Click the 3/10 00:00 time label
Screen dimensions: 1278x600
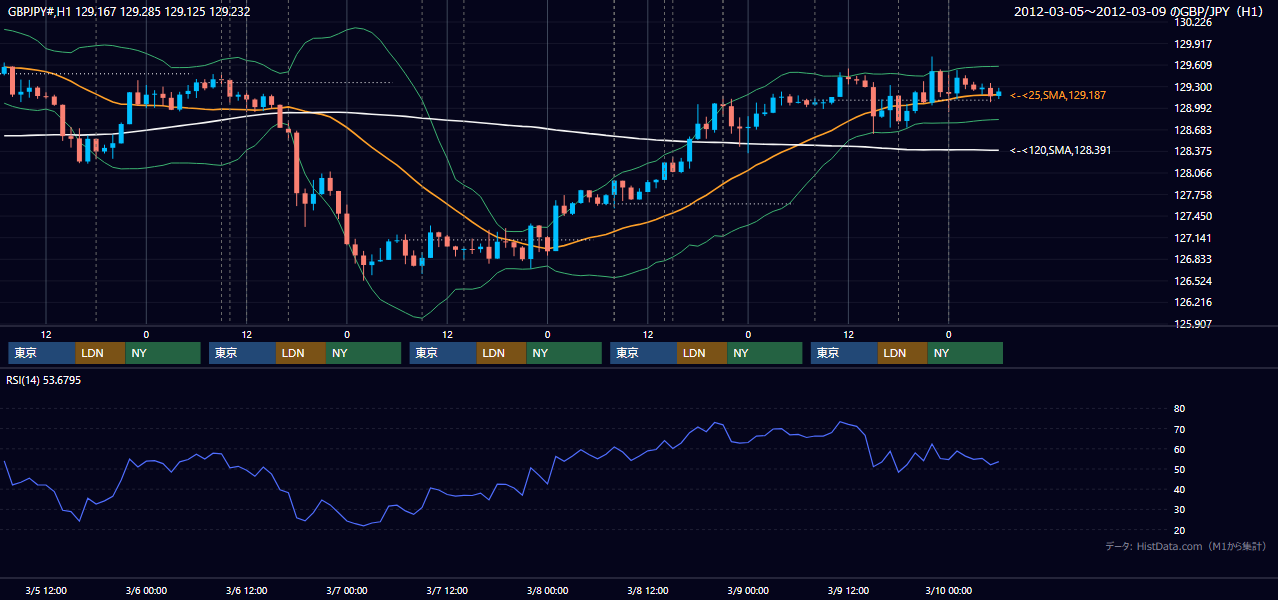949,591
